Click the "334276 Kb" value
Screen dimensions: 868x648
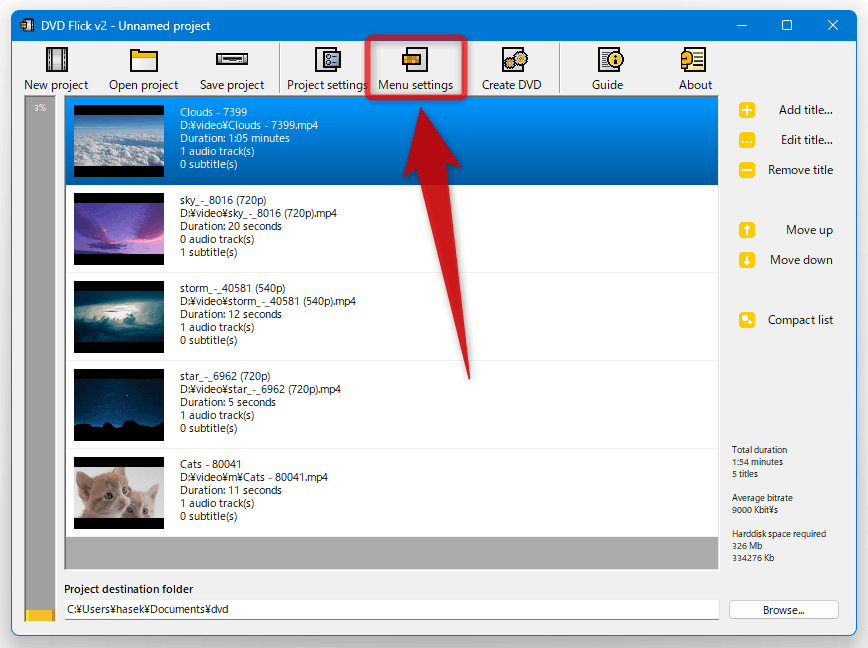click(753, 558)
